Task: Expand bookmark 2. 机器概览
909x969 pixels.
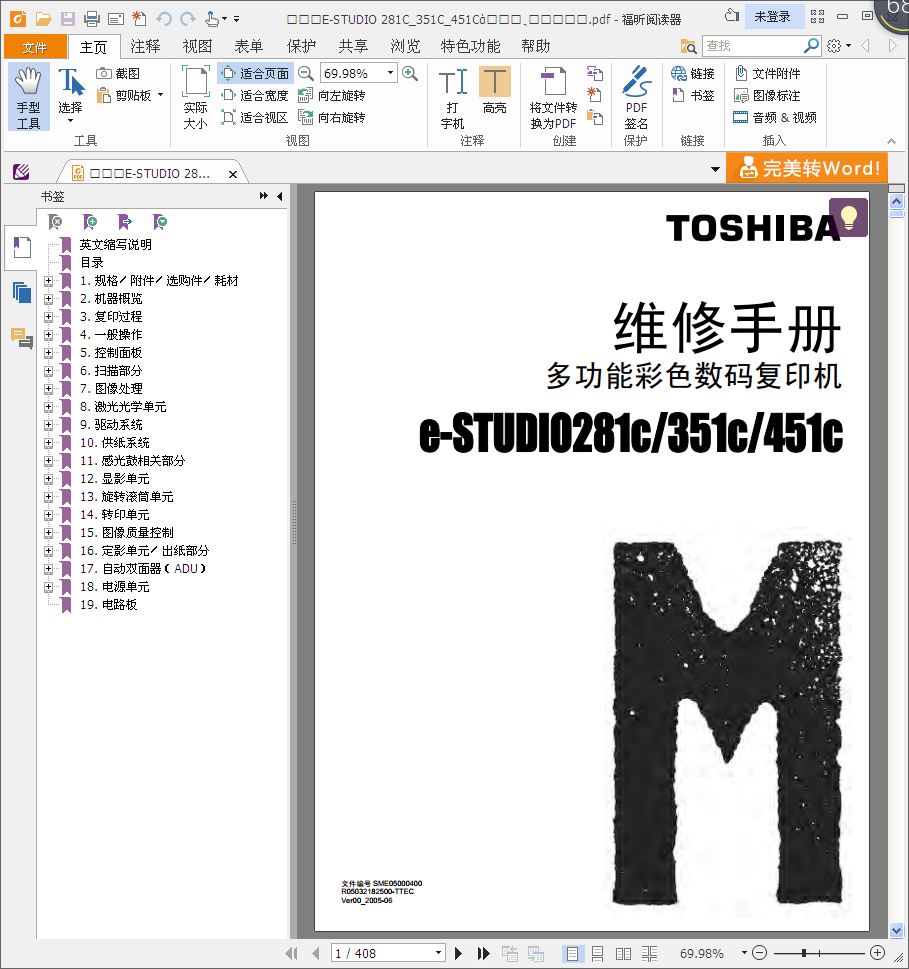Action: pyautogui.click(x=48, y=298)
